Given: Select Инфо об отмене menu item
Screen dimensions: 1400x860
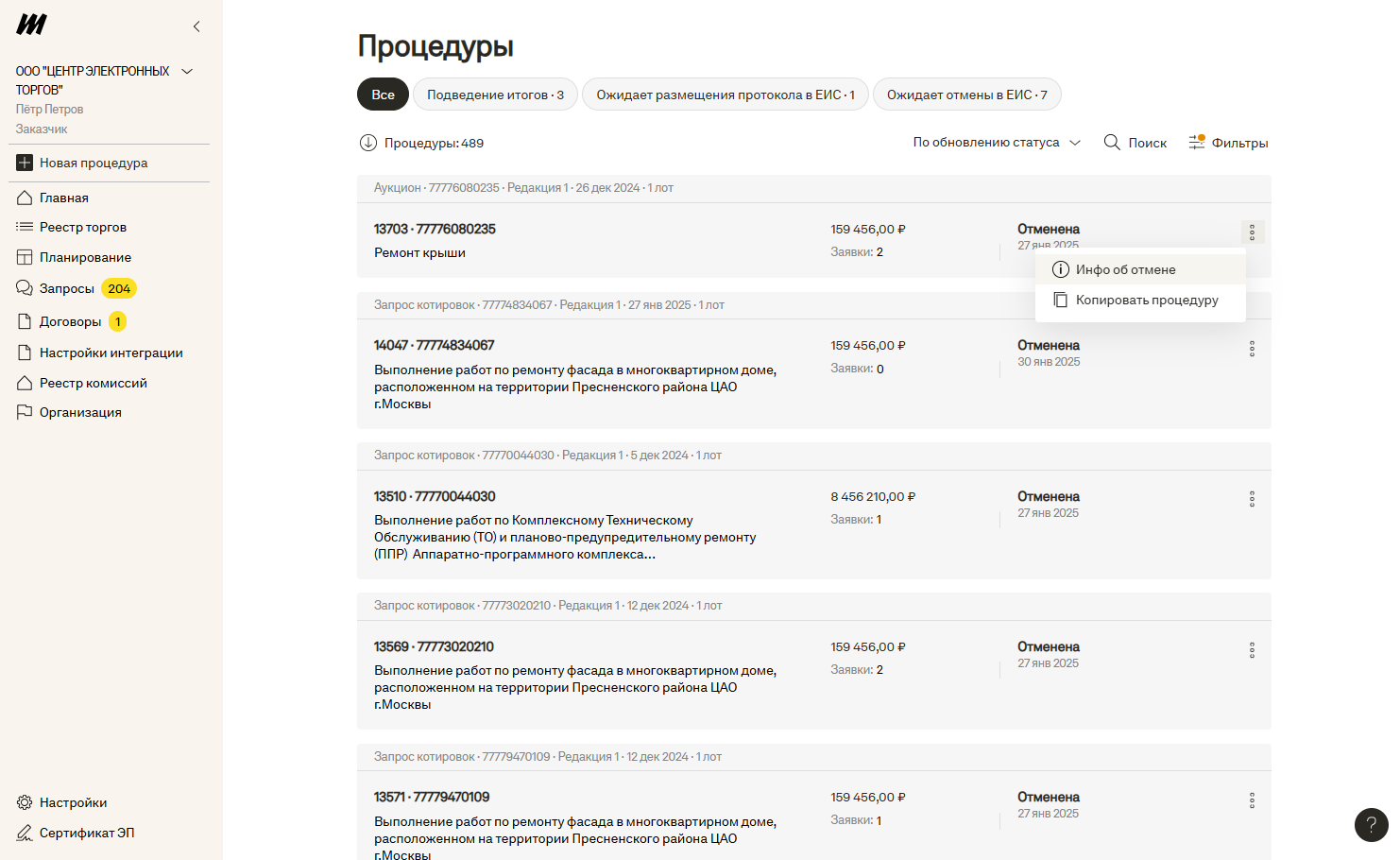Looking at the screenshot, I should pyautogui.click(x=1125, y=269).
